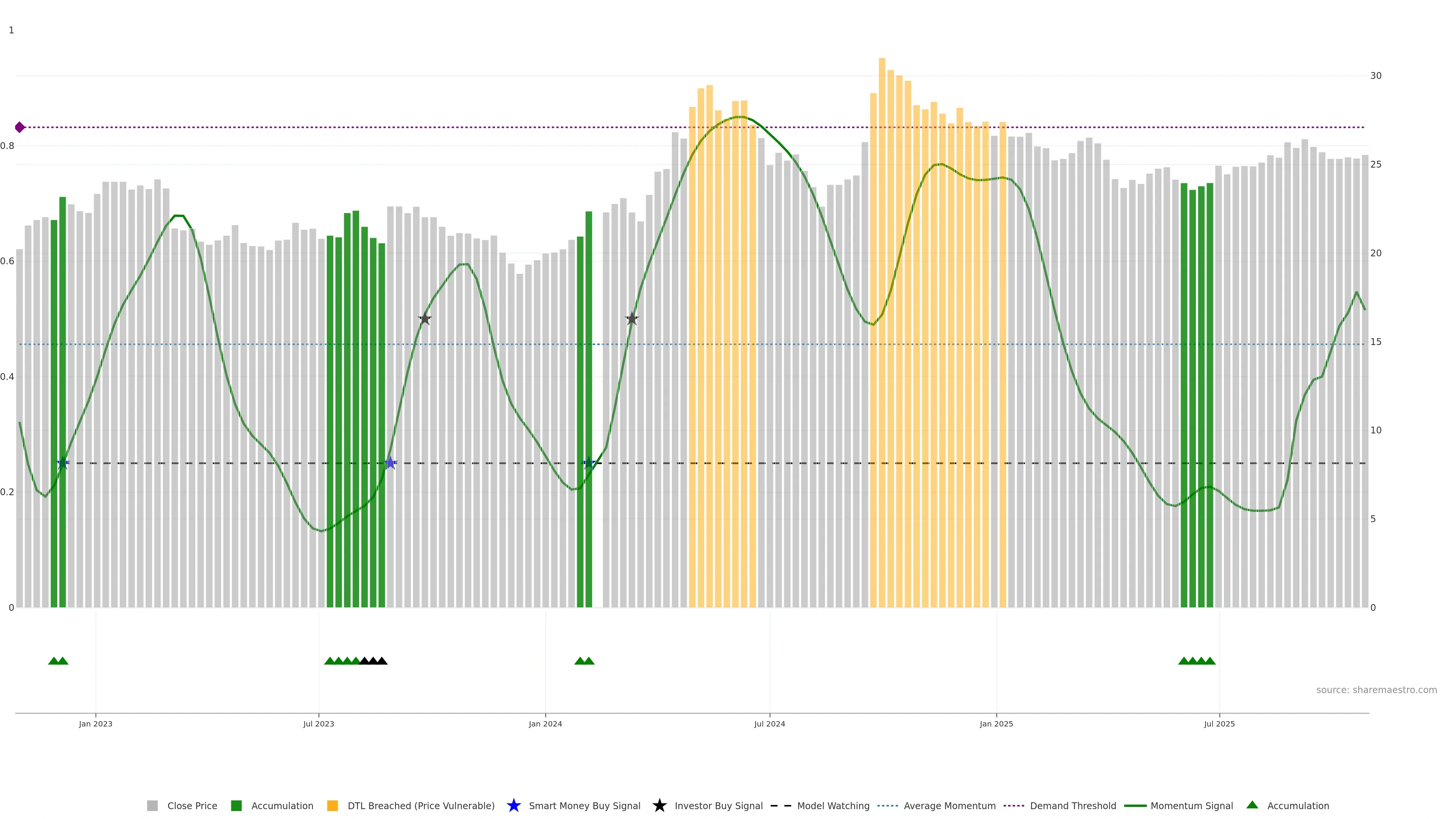Screen dimensions: 1456x819
Task: Click the Jul 2024 axis label
Action: (x=769, y=723)
